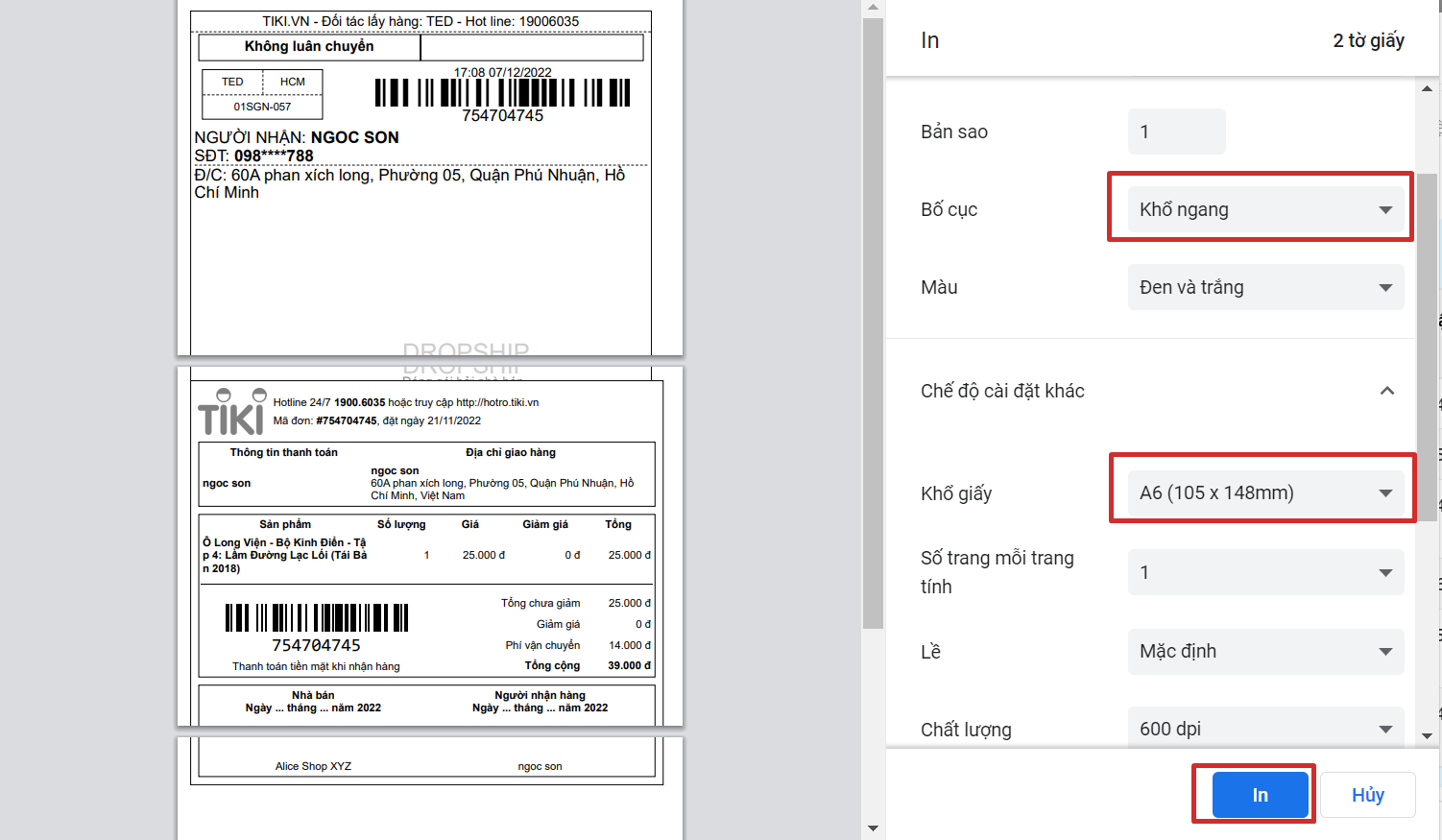
Task: Click 'Phí vận chuyển' row in invoice
Action: point(578,645)
